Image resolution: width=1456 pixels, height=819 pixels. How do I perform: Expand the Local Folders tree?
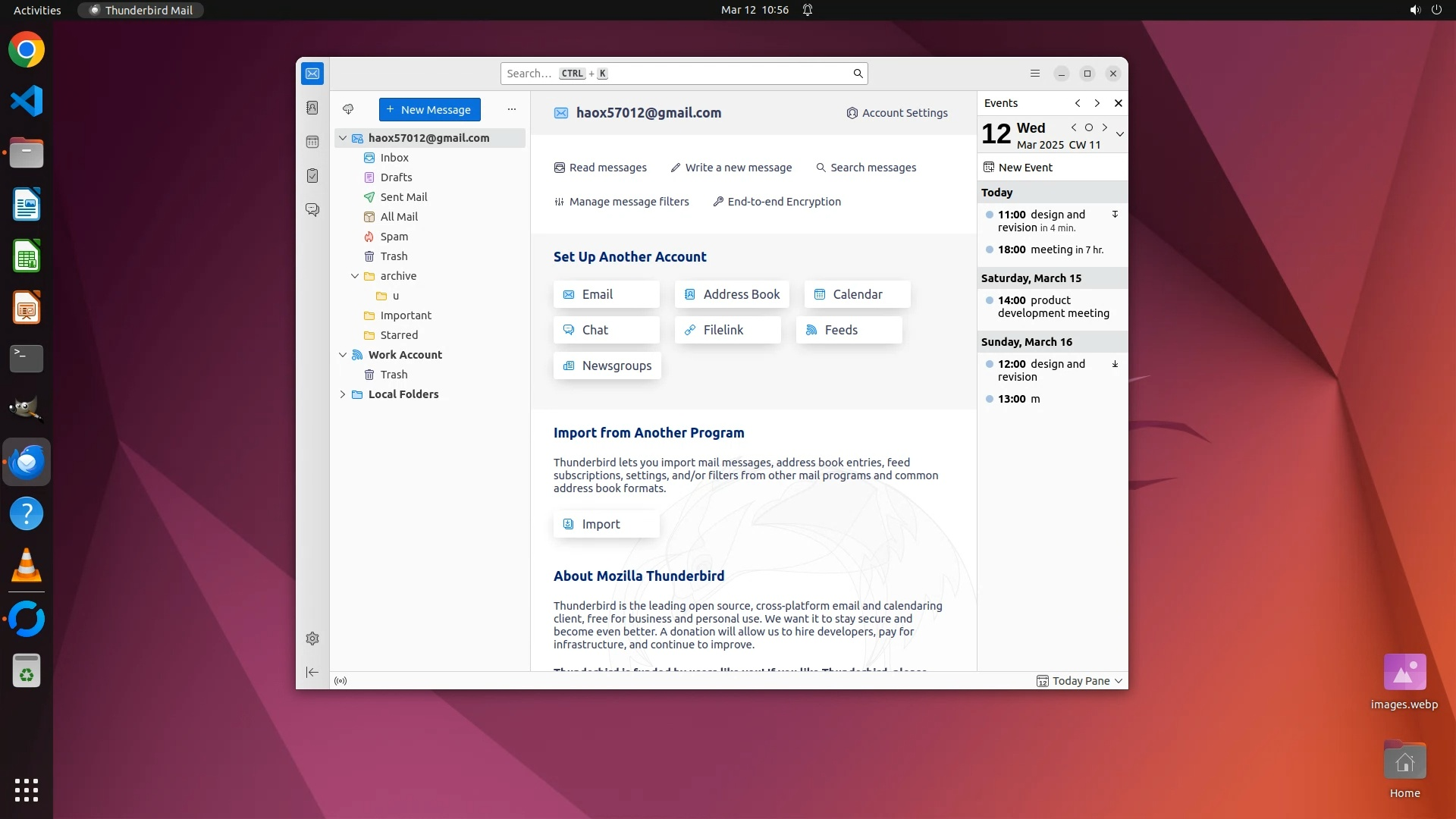343,394
